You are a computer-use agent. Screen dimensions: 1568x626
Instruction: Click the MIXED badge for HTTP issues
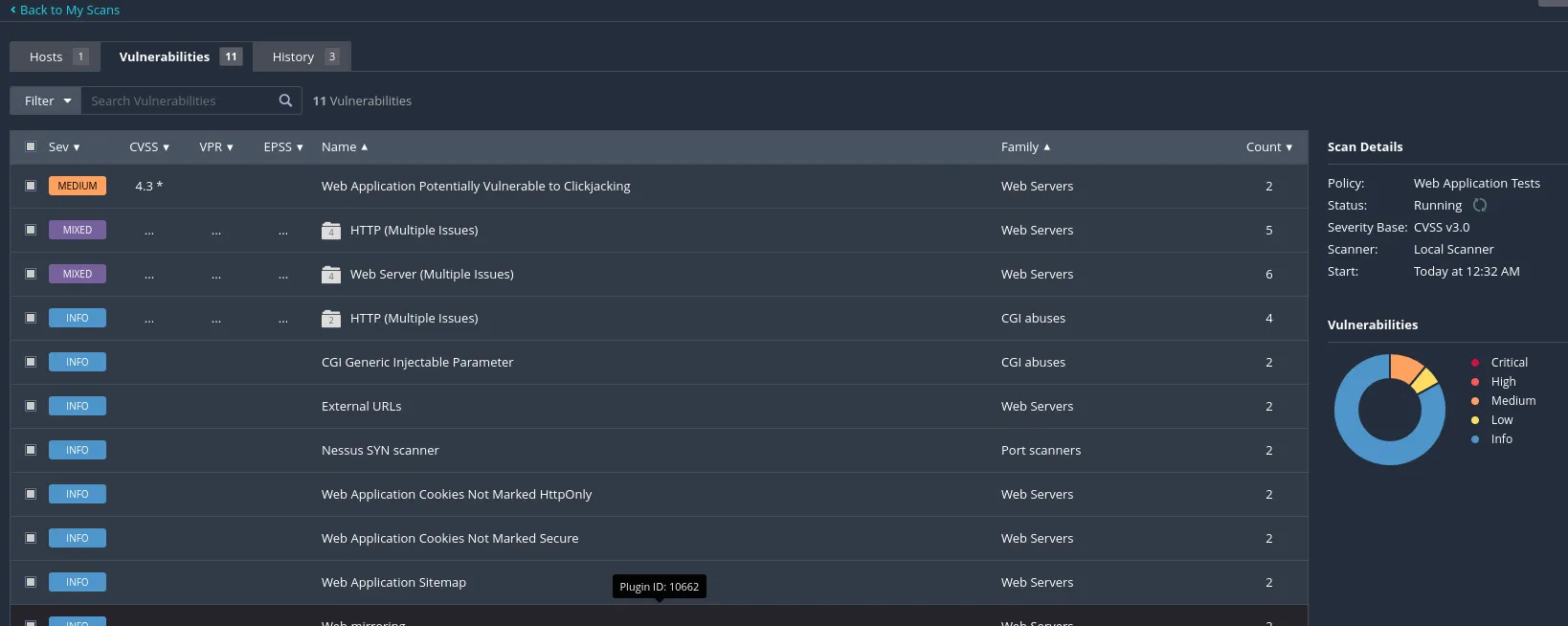tap(78, 230)
